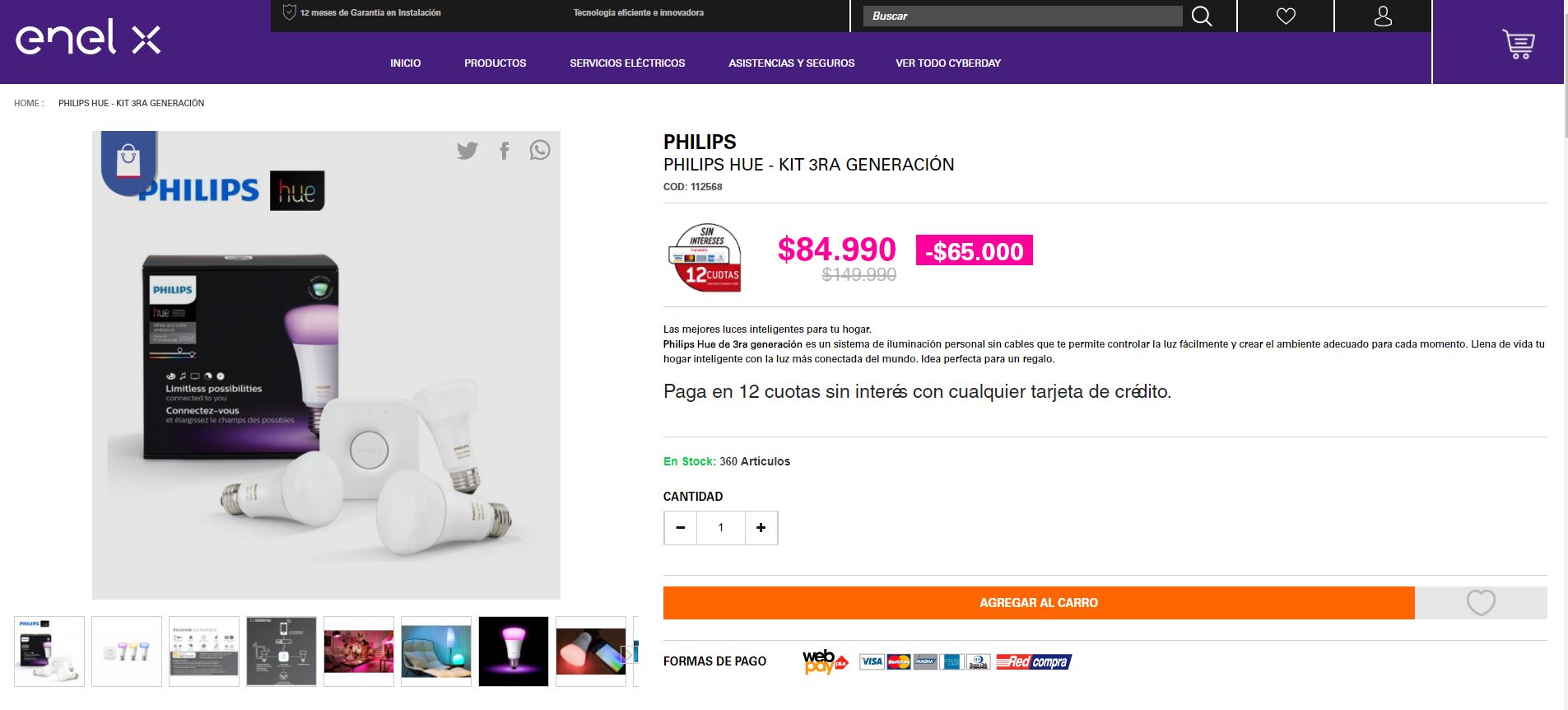Viewport: 1568px width, 710px height.
Task: Open the user account icon
Action: tap(1383, 16)
